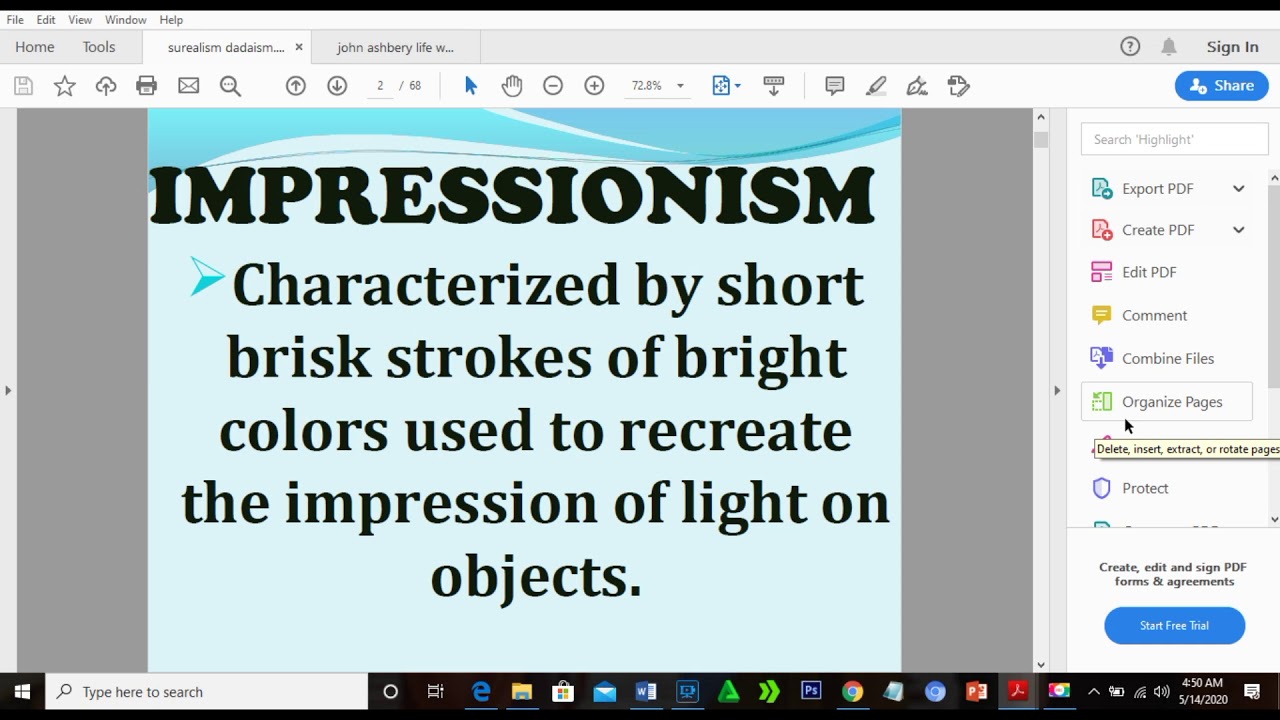
Task: Activate the selection arrow tool
Action: coord(471,86)
